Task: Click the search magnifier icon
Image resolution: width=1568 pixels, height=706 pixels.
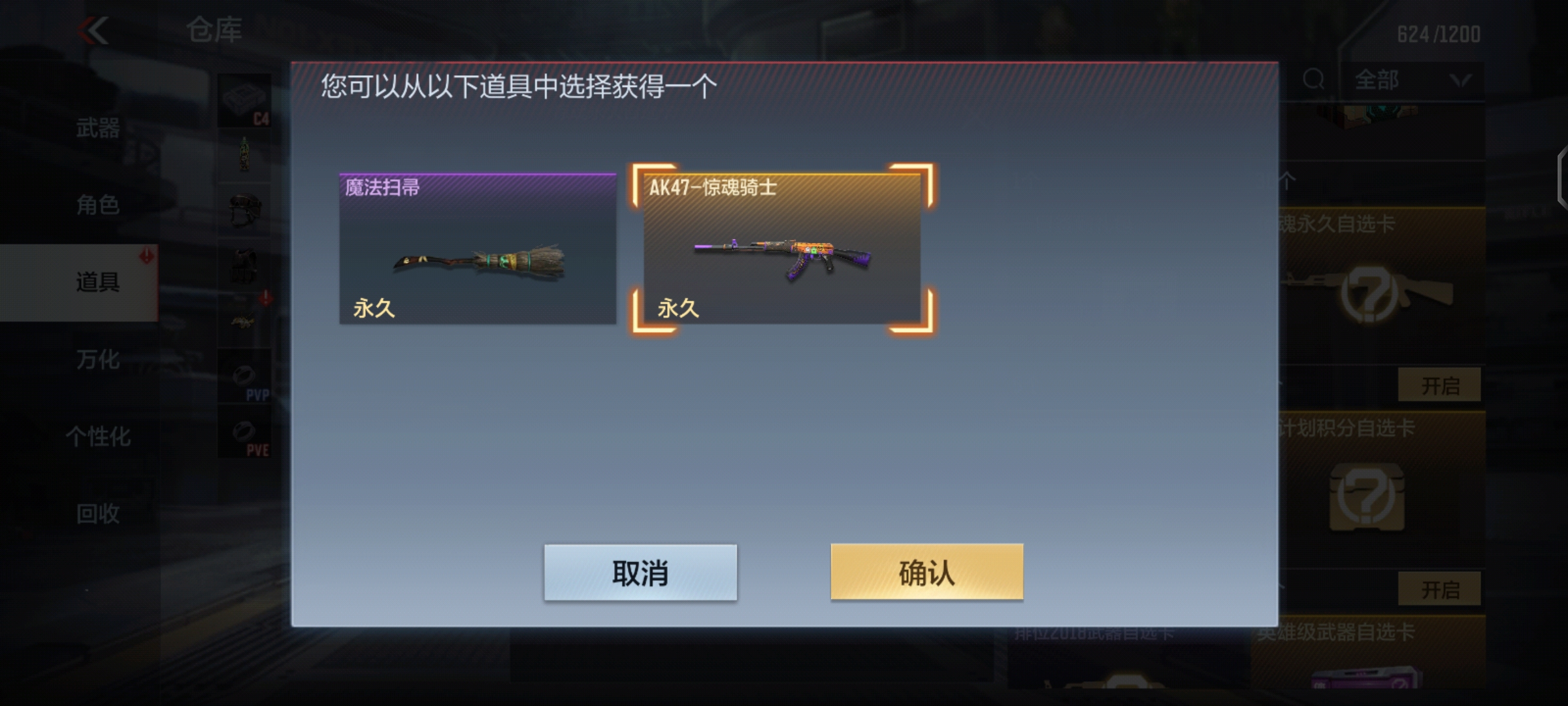Action: [x=1313, y=80]
